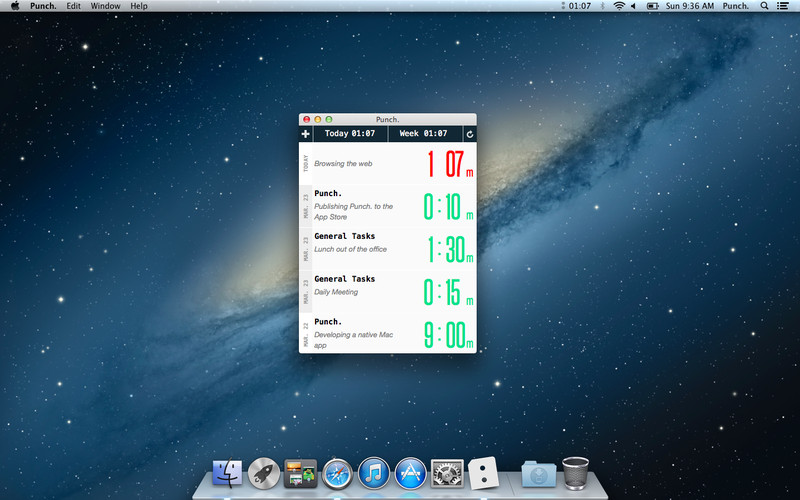This screenshot has width=800, height=500.
Task: Open the Apple menu
Action: coord(15,6)
